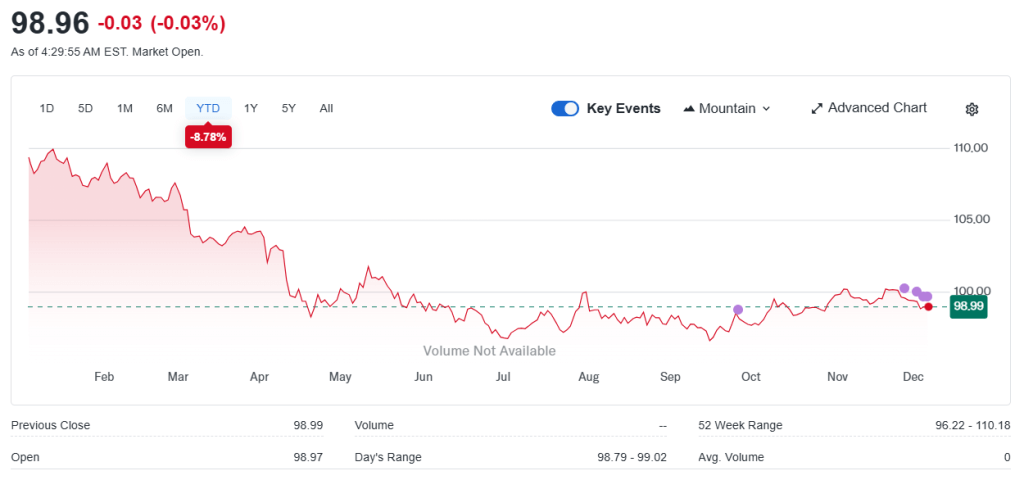Click the Advanced Chart expand arrows icon
Image resolution: width=1024 pixels, height=480 pixels.
(x=816, y=108)
